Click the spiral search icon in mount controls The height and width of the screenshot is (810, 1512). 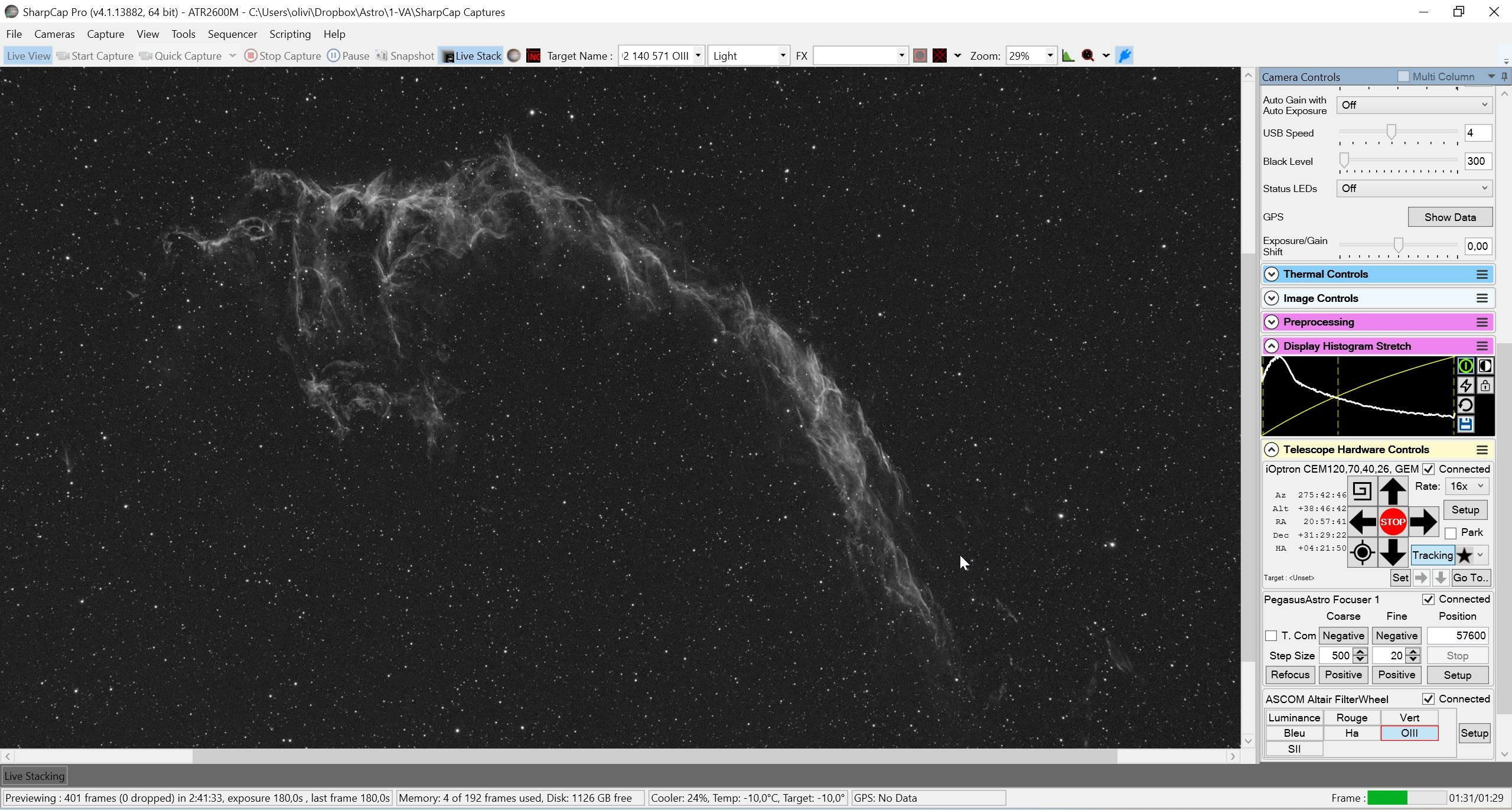pyautogui.click(x=1362, y=491)
